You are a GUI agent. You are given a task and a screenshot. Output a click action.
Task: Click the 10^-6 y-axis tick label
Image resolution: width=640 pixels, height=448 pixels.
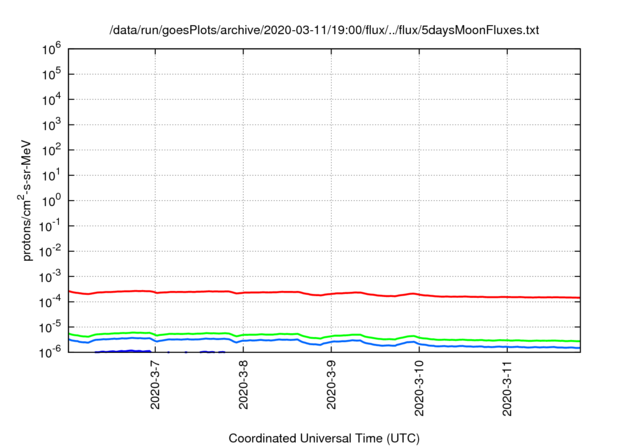(x=50, y=351)
